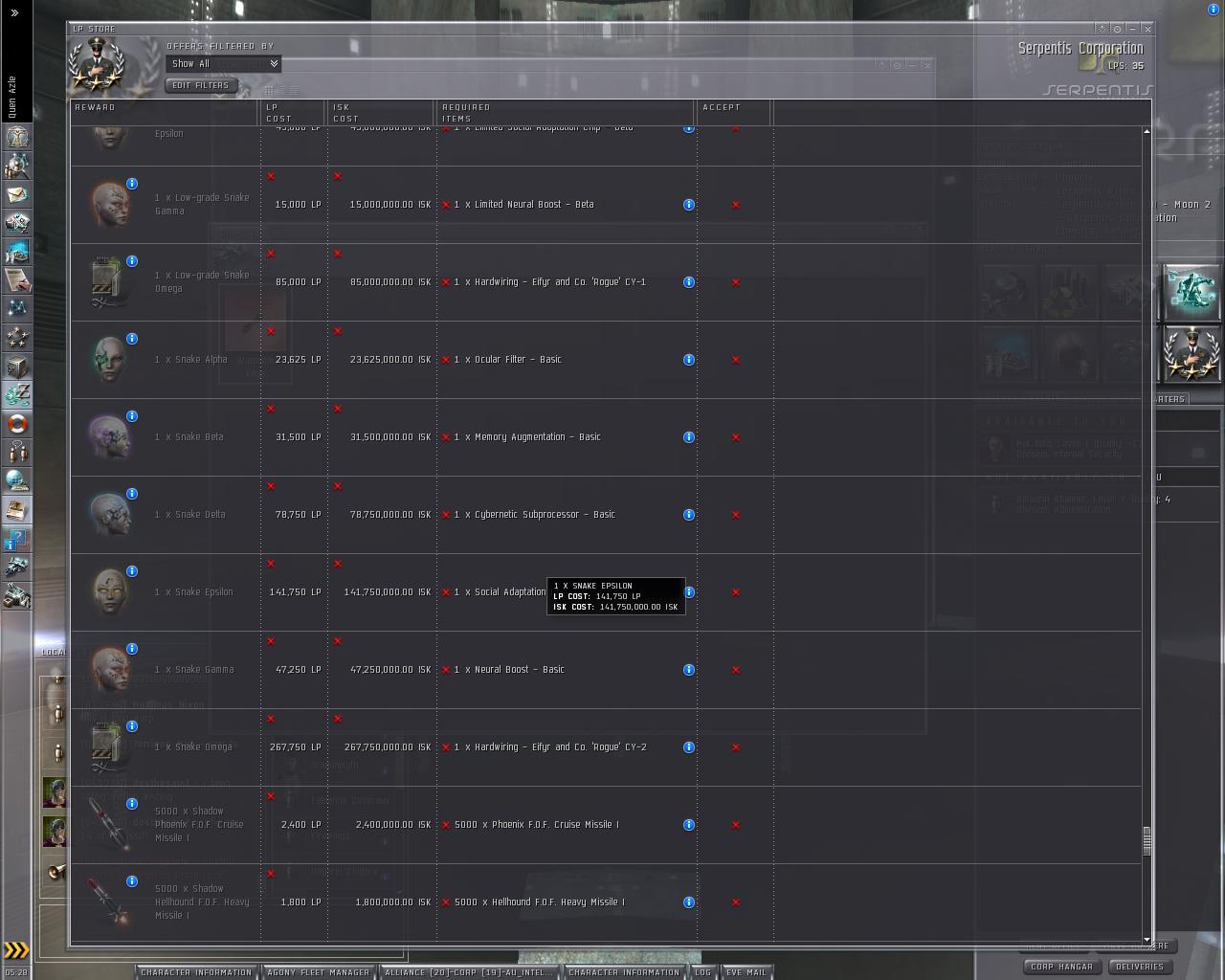
Task: Open the Corporation five-stars icon
Action: (x=17, y=338)
